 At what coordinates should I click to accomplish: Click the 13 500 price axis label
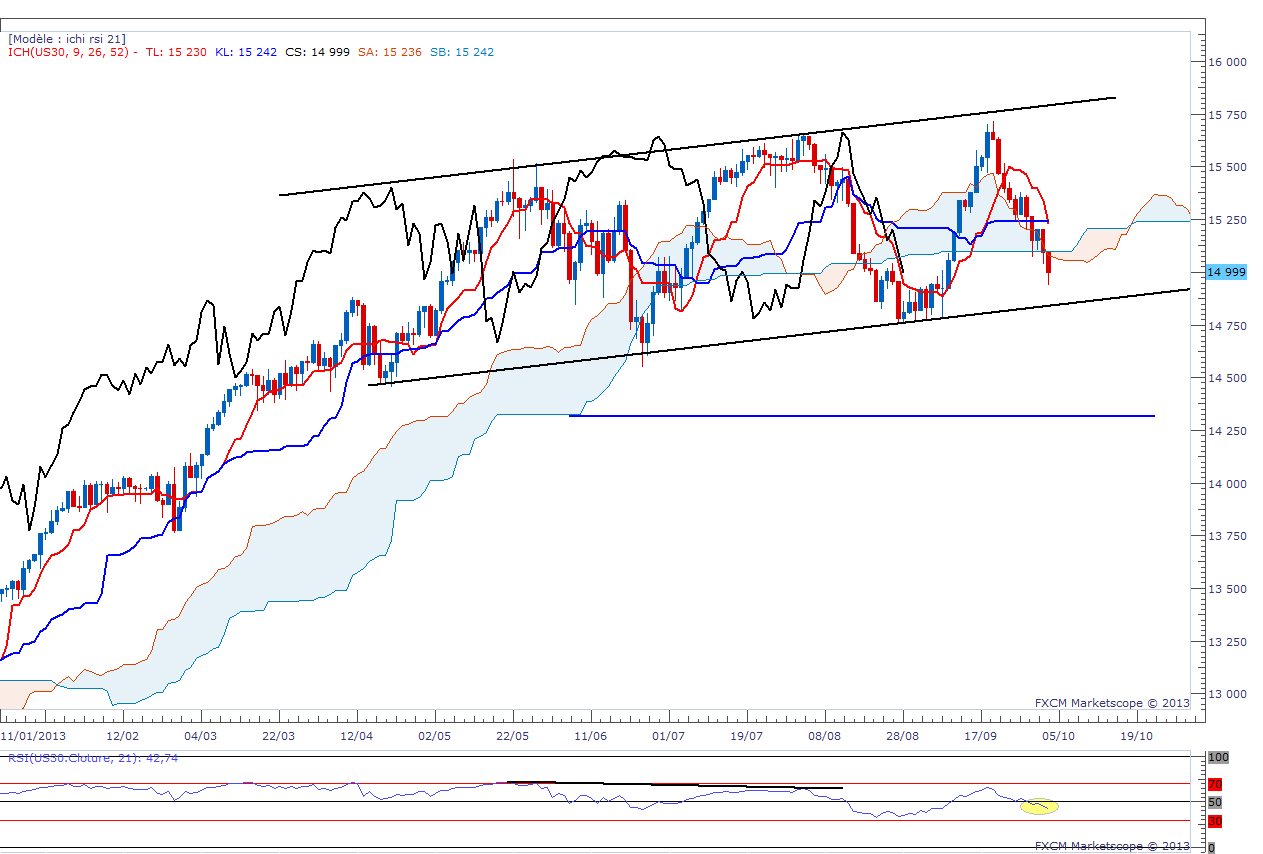1227,589
